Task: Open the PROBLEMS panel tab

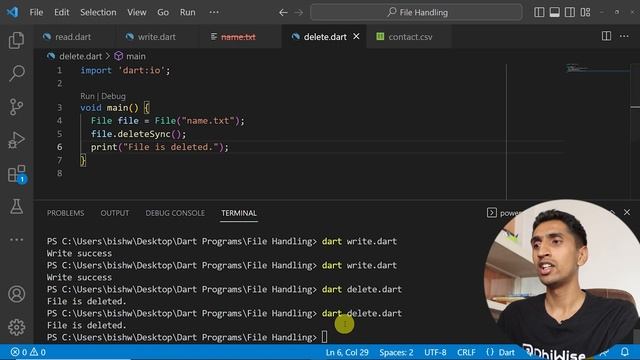Action: 65,213
